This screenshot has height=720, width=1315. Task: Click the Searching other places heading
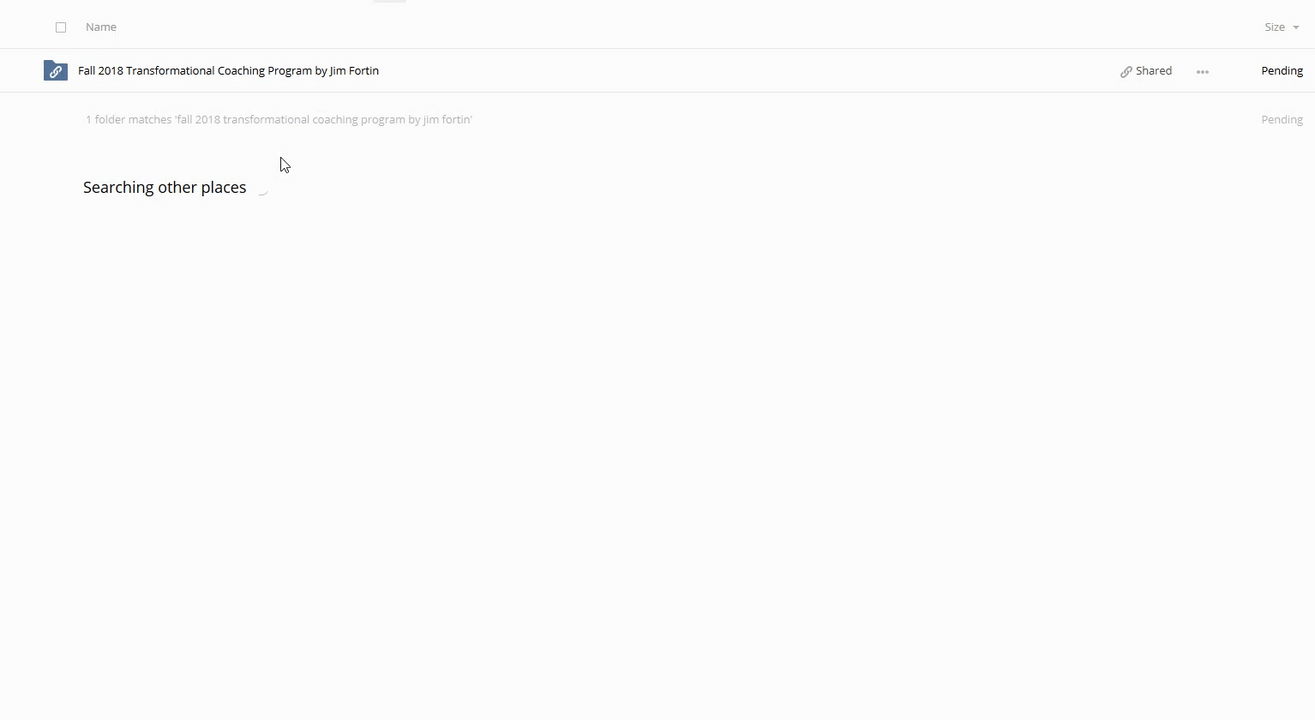[x=164, y=188]
